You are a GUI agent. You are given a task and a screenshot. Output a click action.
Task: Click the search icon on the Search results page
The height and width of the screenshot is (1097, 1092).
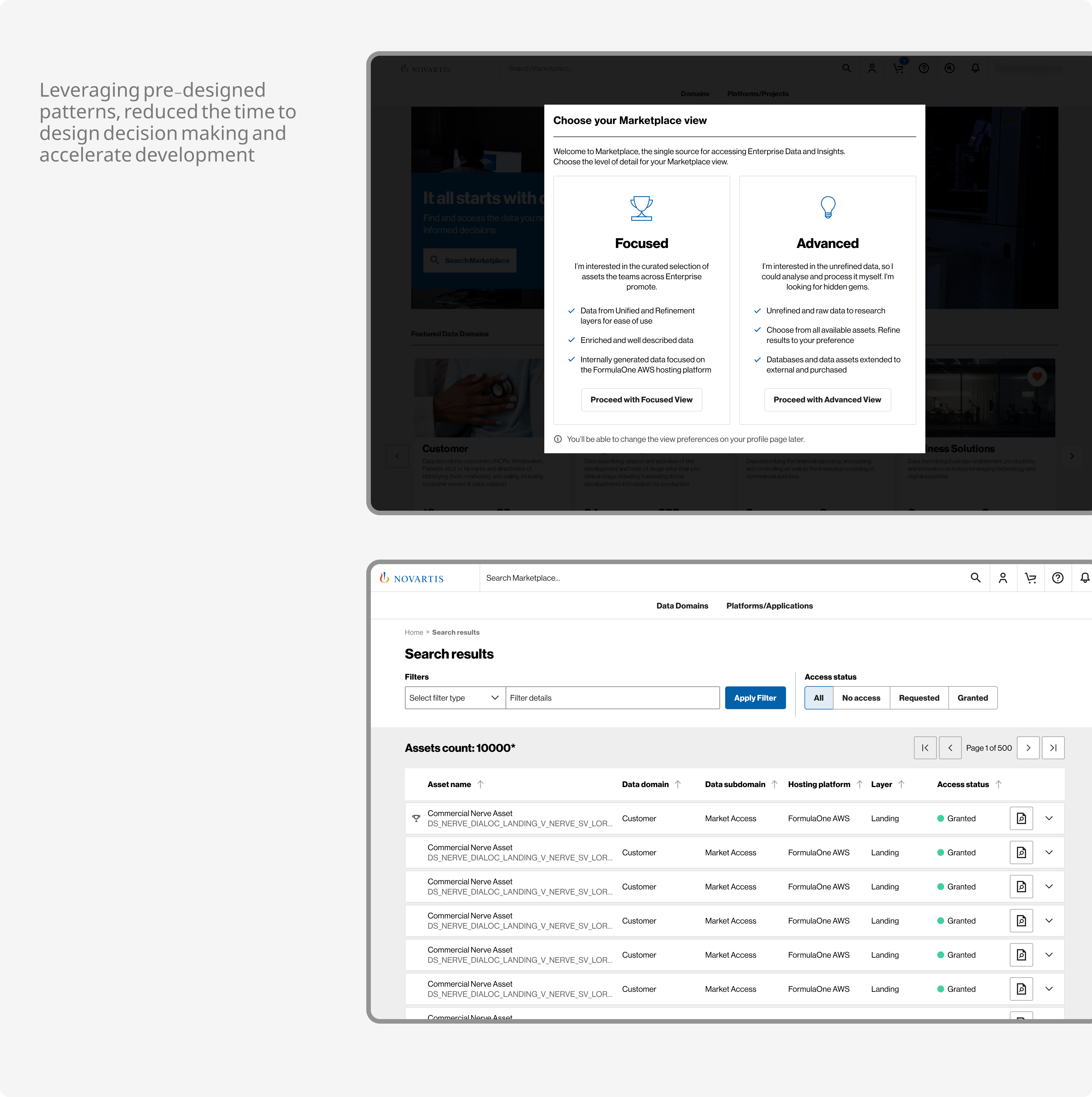pos(976,578)
